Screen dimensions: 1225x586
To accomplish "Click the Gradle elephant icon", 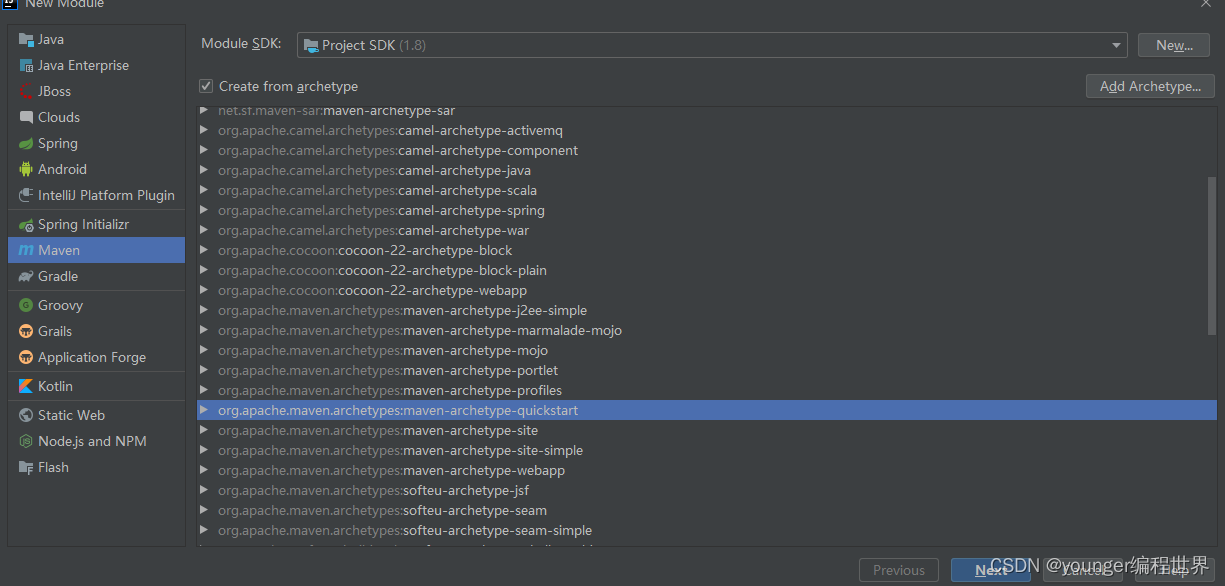I will click(26, 277).
